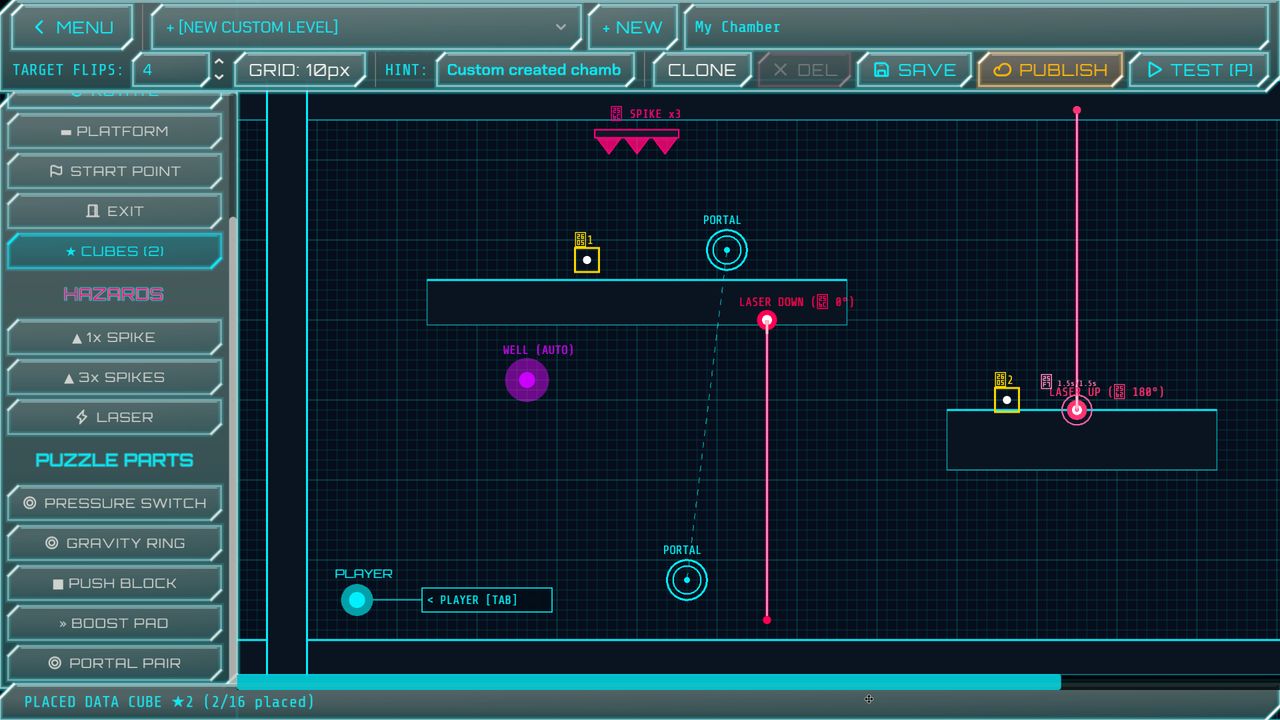
Task: Select the upper portal above the platform
Action: click(727, 250)
